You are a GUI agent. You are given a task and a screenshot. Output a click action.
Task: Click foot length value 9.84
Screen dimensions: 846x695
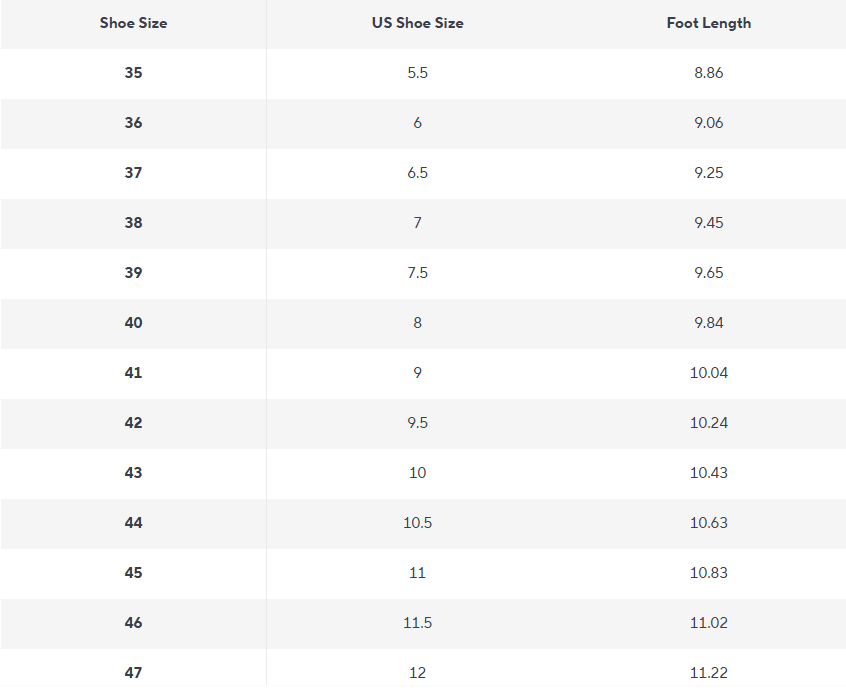pyautogui.click(x=708, y=323)
